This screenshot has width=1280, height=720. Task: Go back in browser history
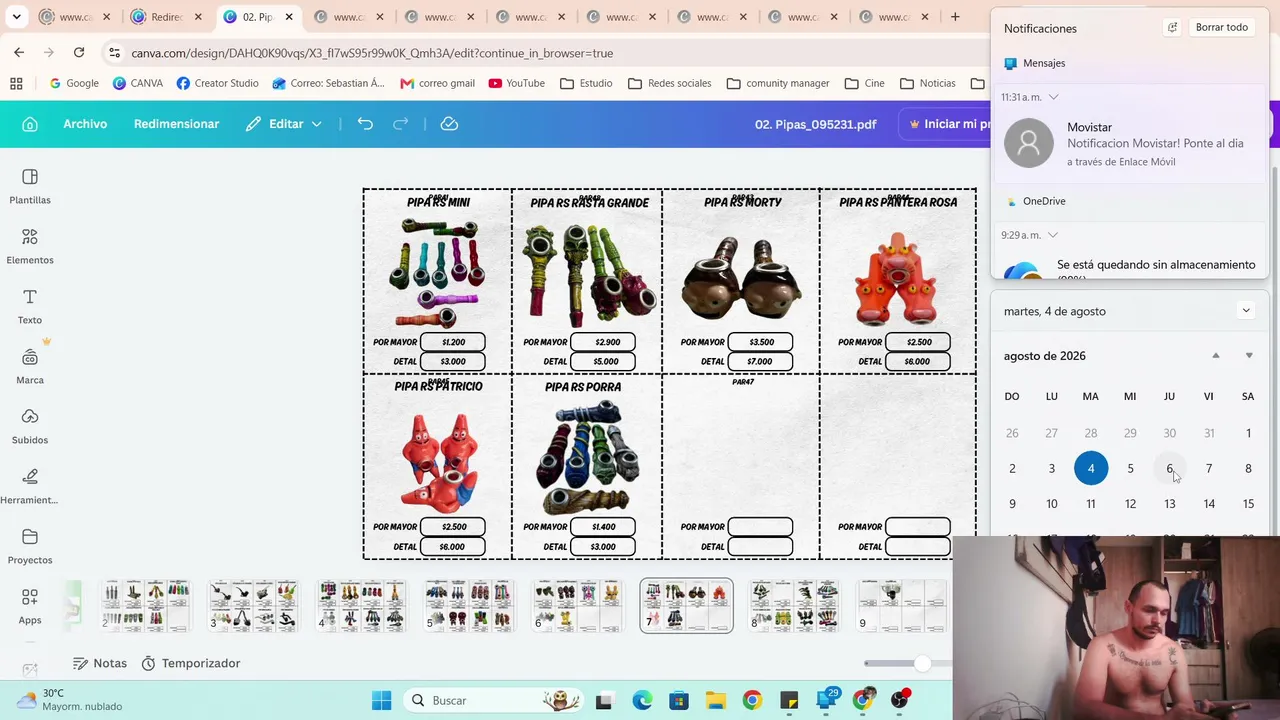pyautogui.click(x=19, y=53)
